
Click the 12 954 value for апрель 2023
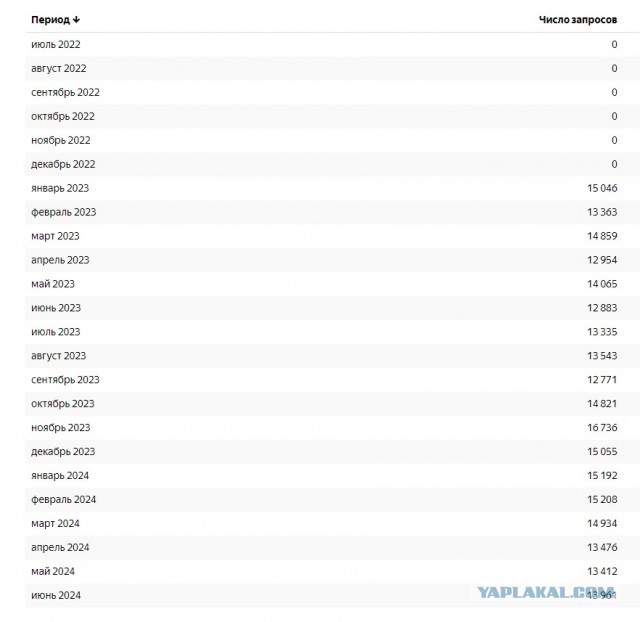coord(602,260)
